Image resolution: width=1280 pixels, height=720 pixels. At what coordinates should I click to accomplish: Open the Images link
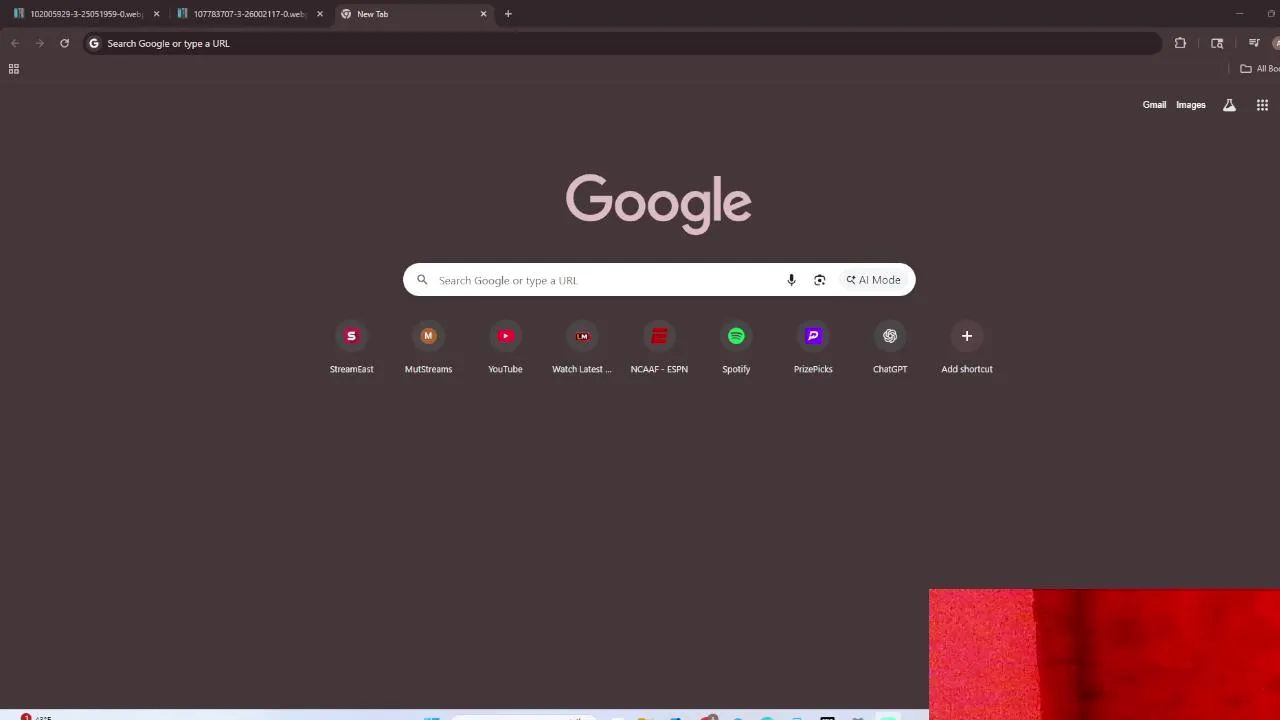tap(1190, 105)
